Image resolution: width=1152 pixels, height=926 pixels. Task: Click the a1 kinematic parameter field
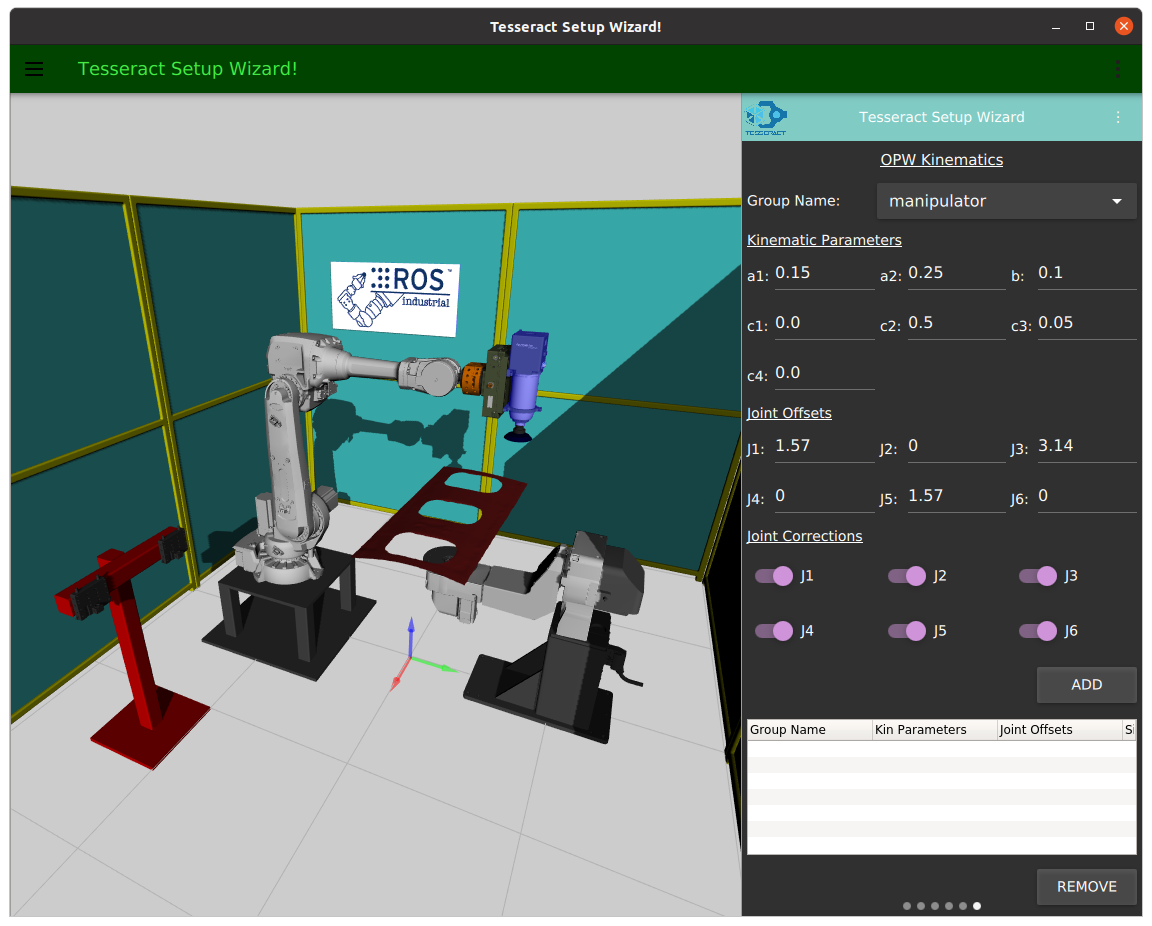pyautogui.click(x=824, y=273)
